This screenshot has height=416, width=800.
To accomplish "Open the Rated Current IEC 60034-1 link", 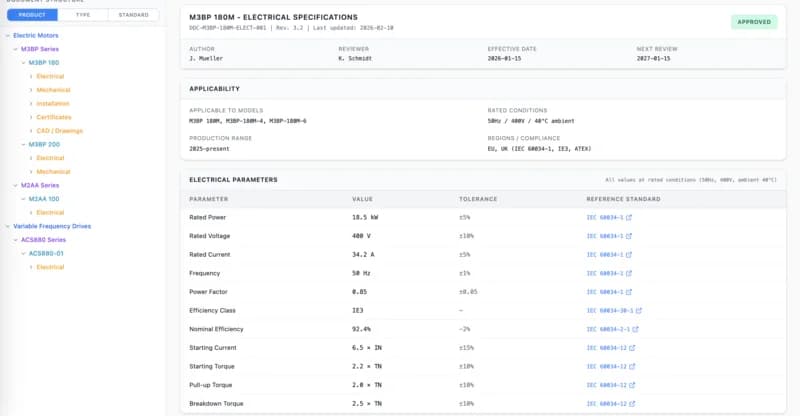I will pos(604,255).
